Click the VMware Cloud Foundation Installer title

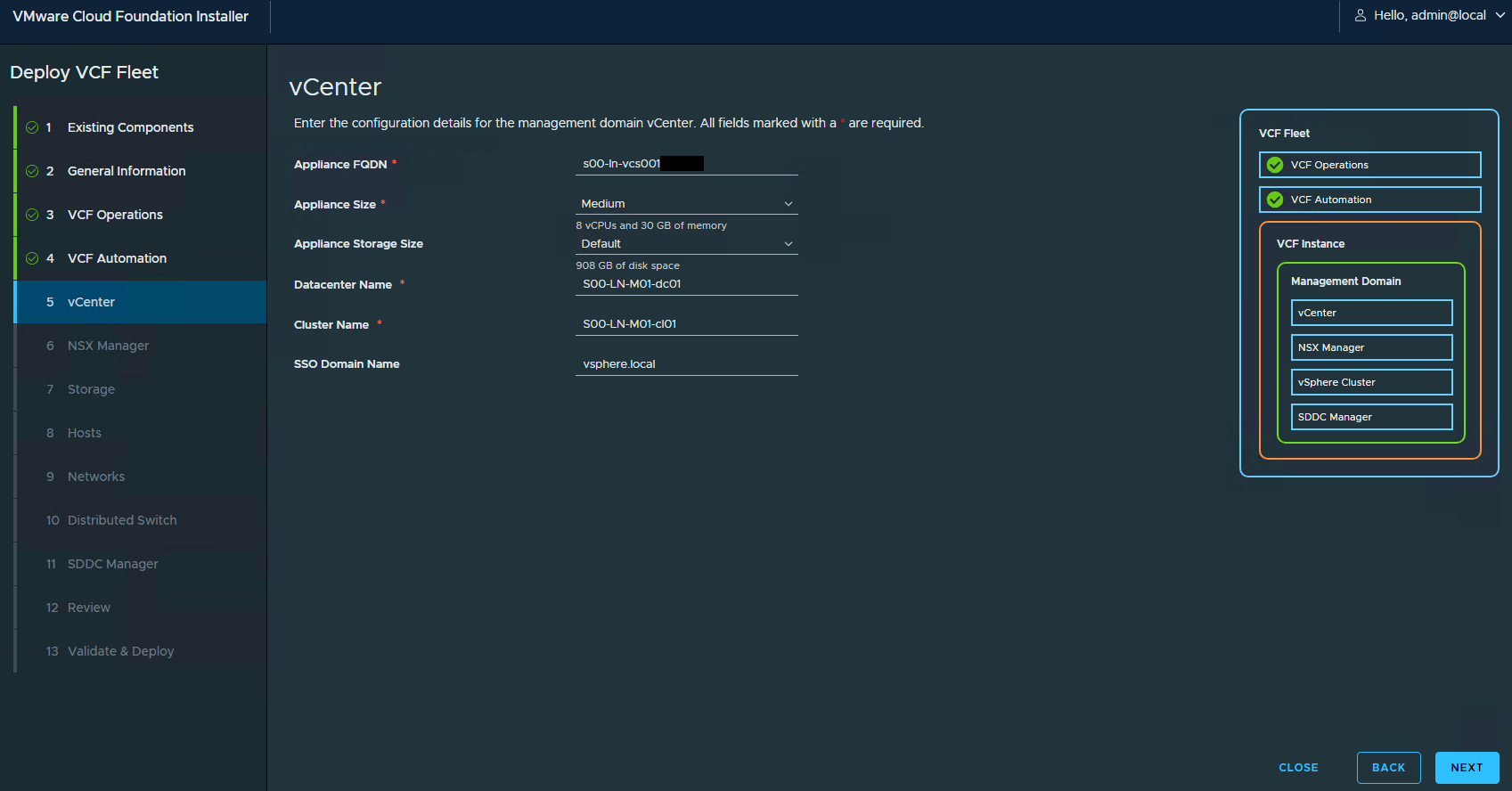130,16
